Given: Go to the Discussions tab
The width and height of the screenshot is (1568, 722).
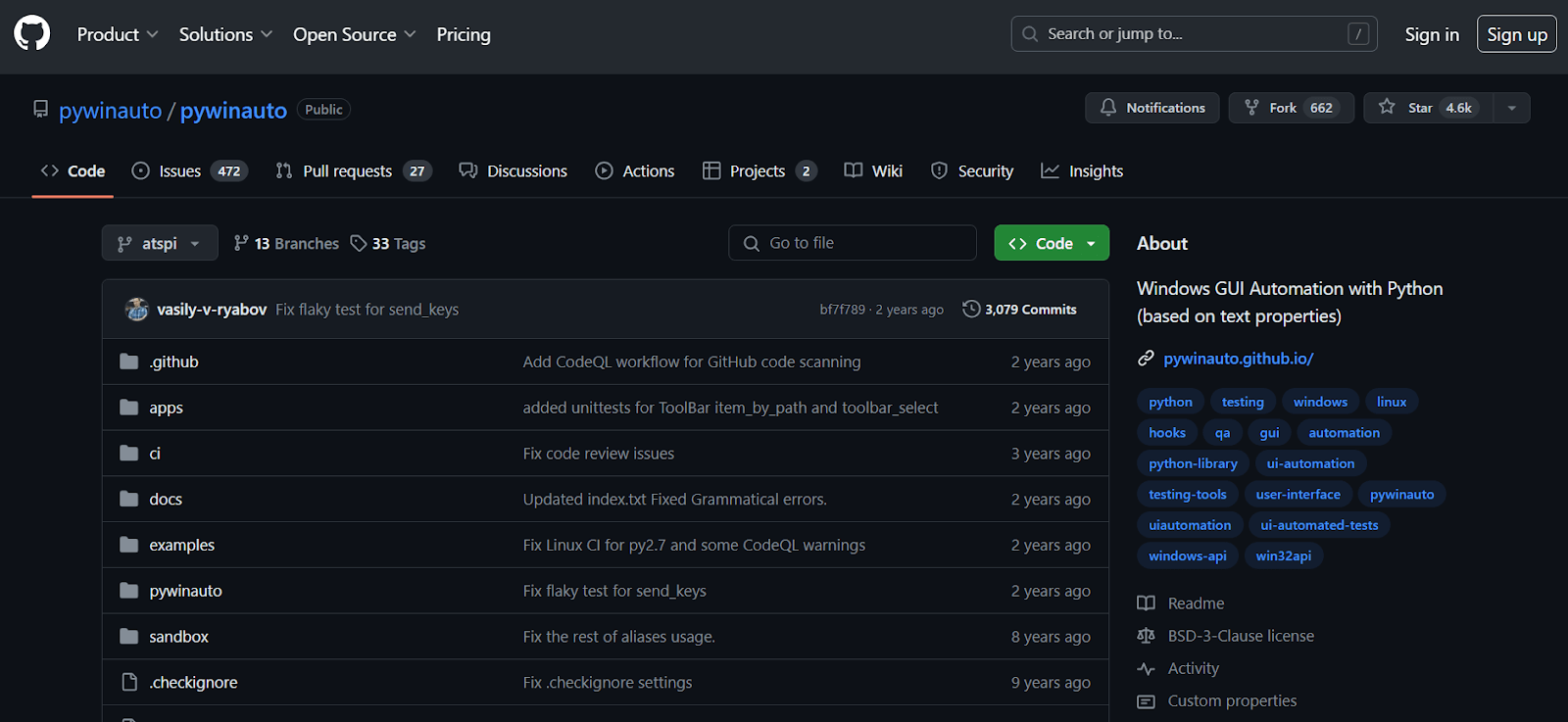Looking at the screenshot, I should [513, 170].
